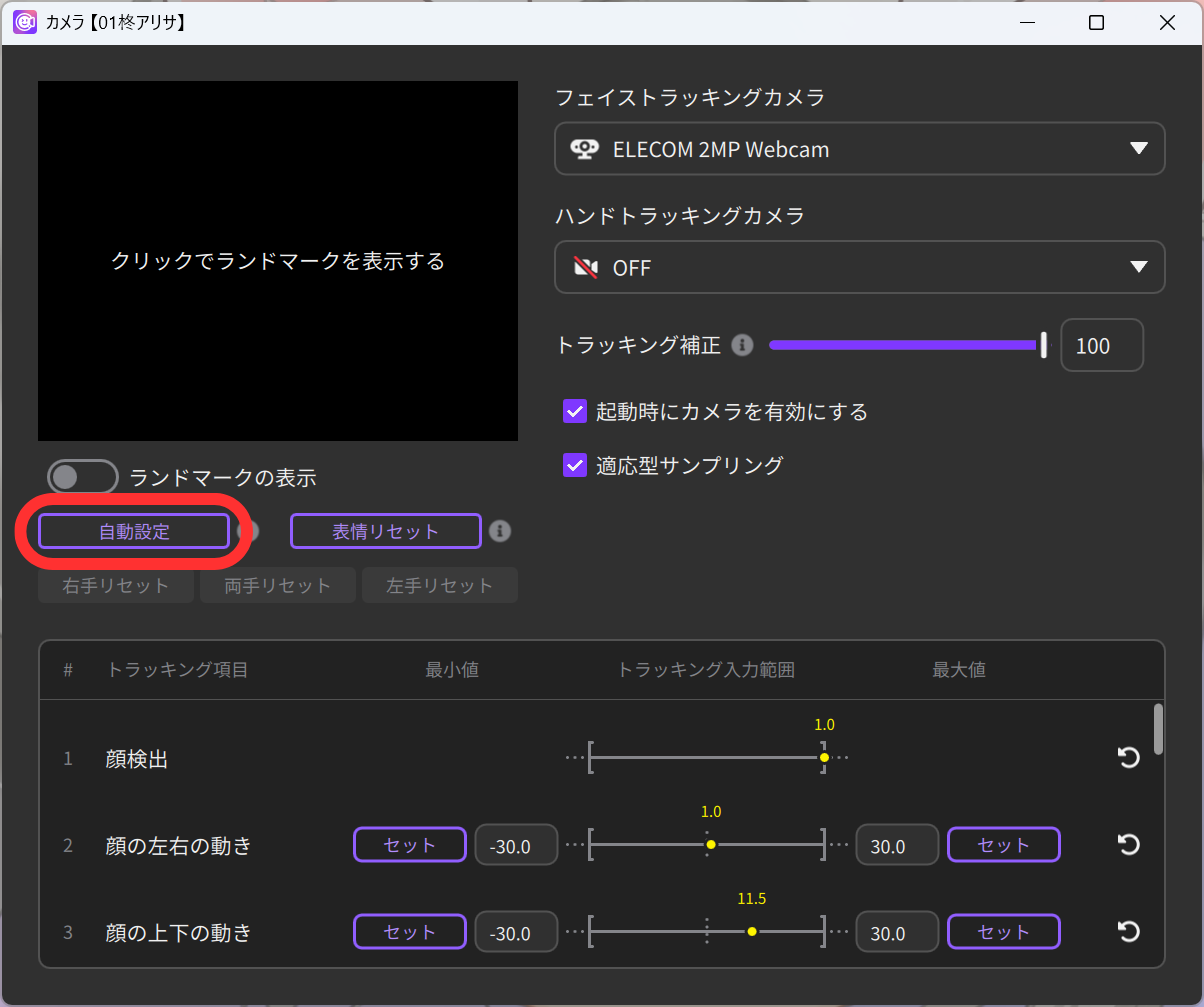
Task: Click the トラッキング補正 slider handle
Action: pyautogui.click(x=1043, y=345)
